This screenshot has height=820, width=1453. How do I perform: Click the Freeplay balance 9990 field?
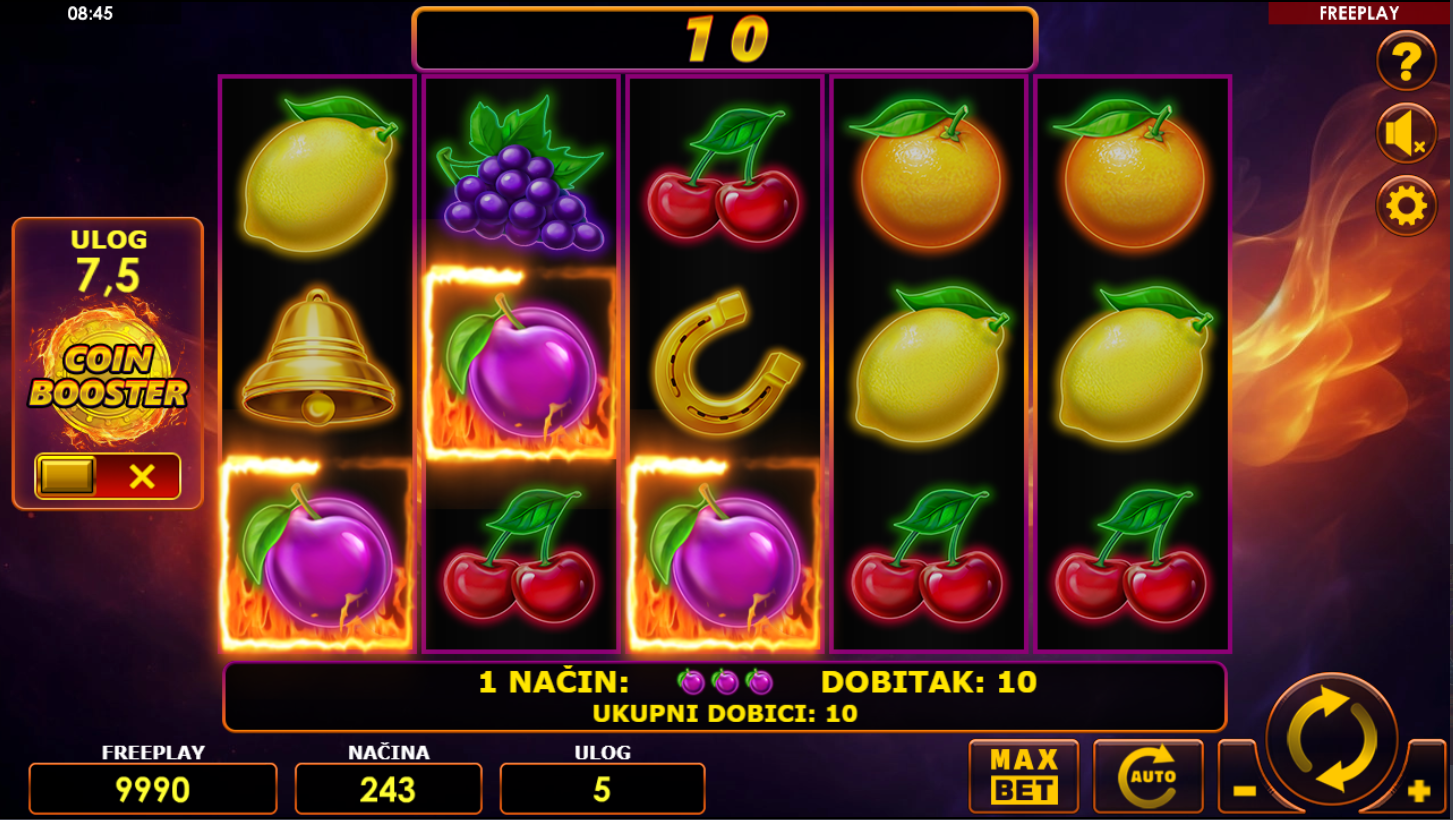[x=153, y=789]
